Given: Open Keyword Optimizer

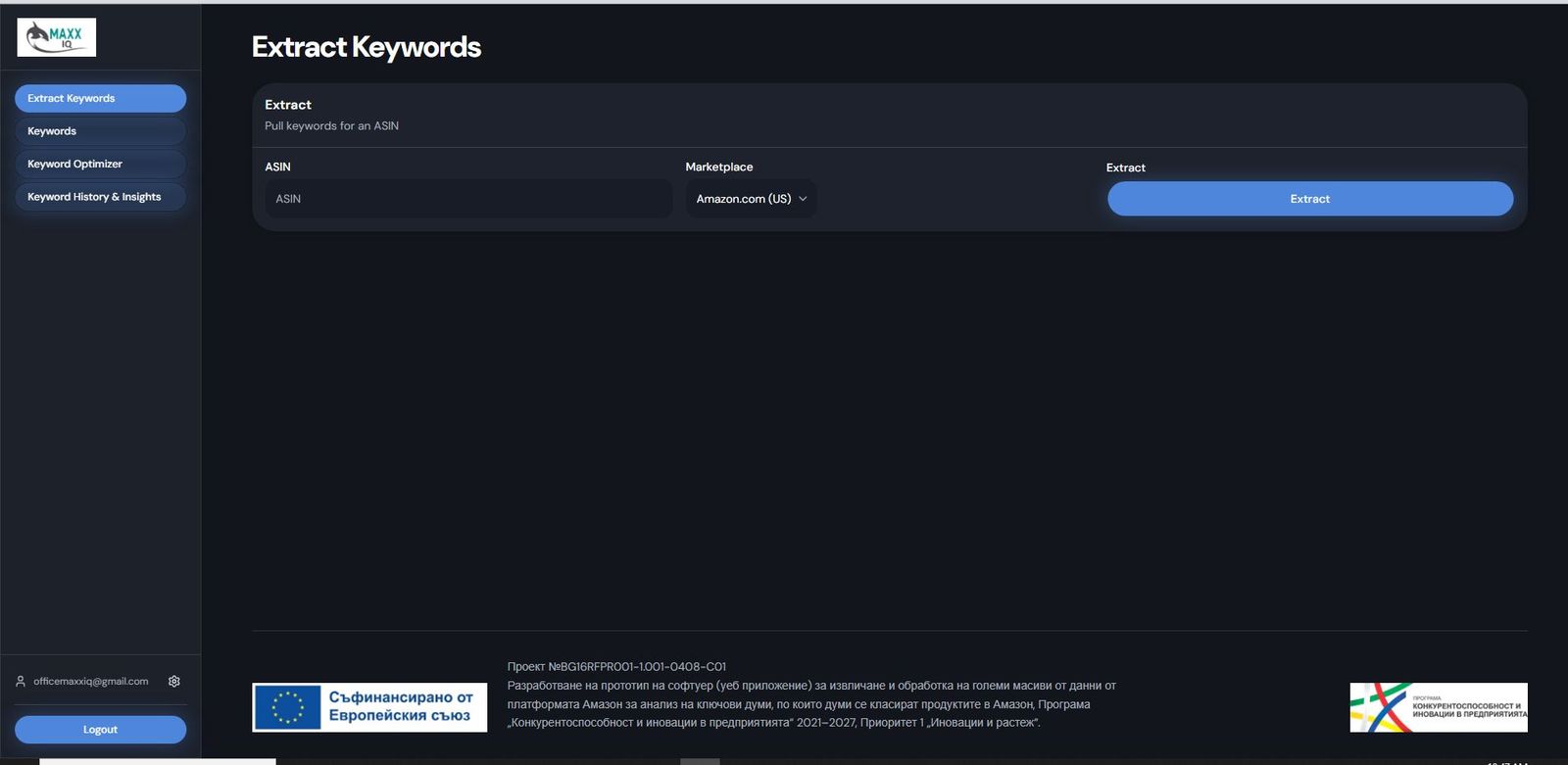Looking at the screenshot, I should click(100, 164).
